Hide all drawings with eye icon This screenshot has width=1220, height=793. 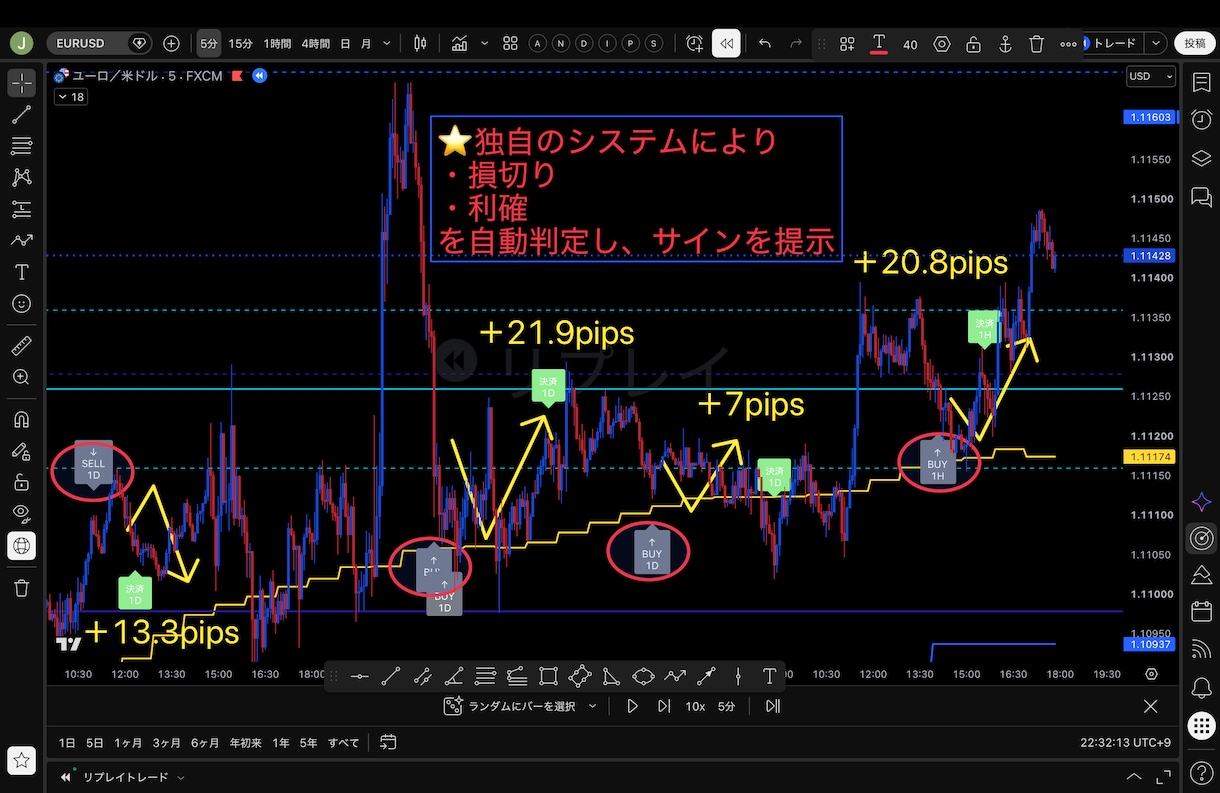pyautogui.click(x=21, y=513)
